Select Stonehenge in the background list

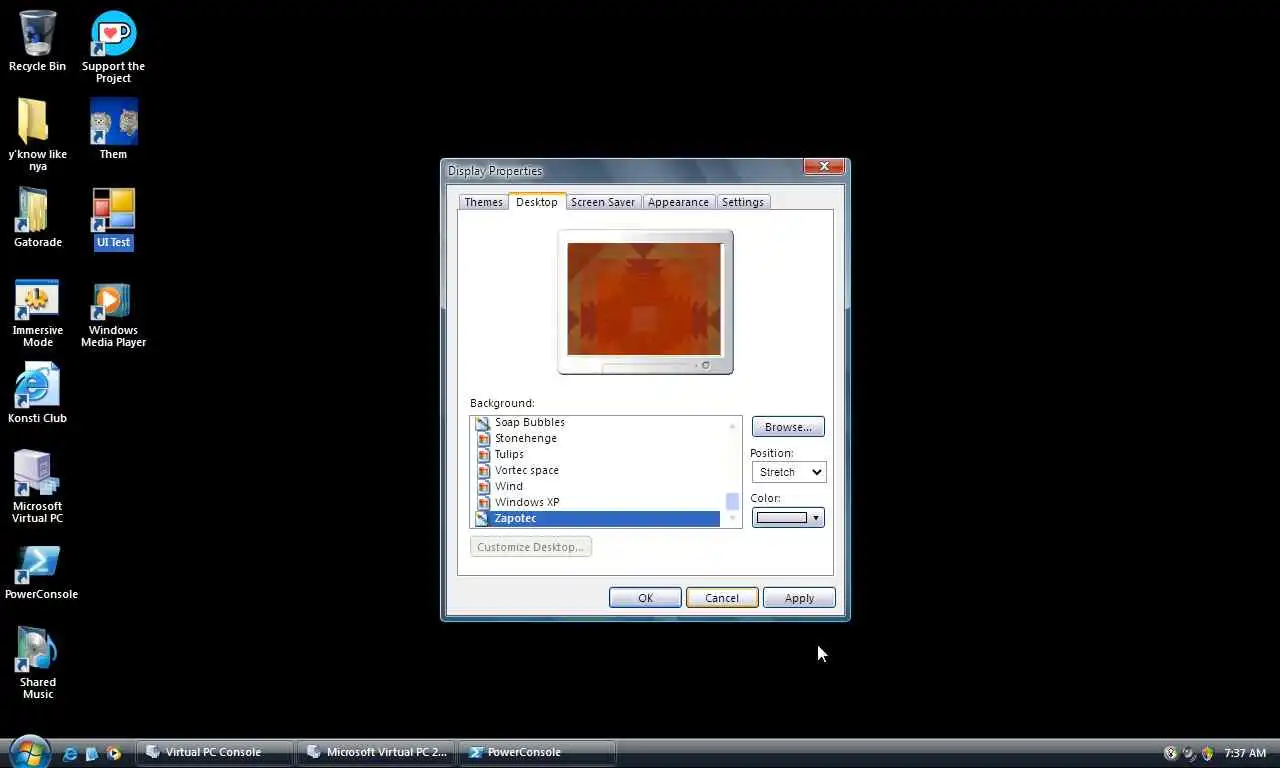pos(526,438)
